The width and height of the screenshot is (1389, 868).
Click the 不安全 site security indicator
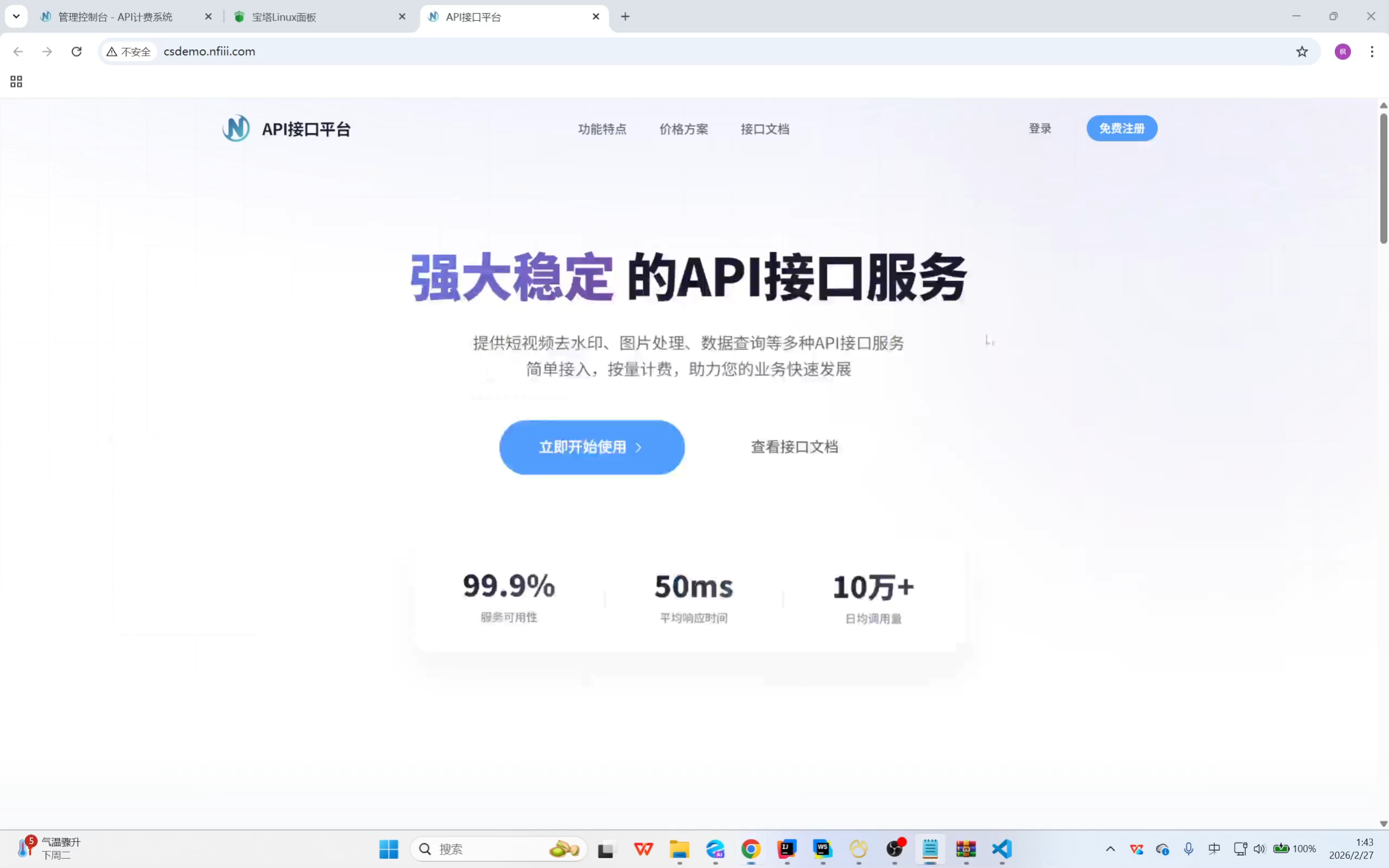(129, 52)
